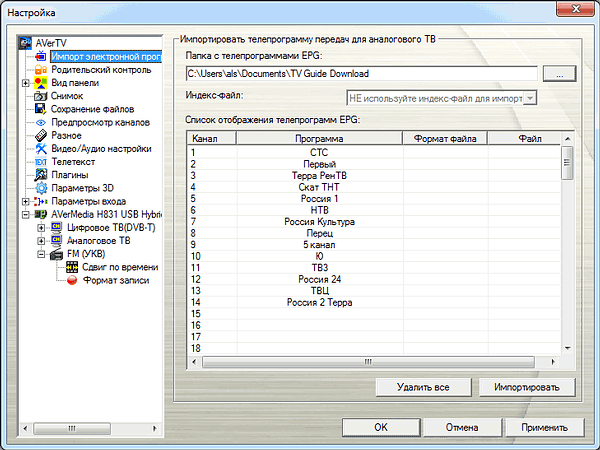The width and height of the screenshot is (600, 450).
Task: Click the AVerMedia H831 device card icon
Action: [41, 214]
